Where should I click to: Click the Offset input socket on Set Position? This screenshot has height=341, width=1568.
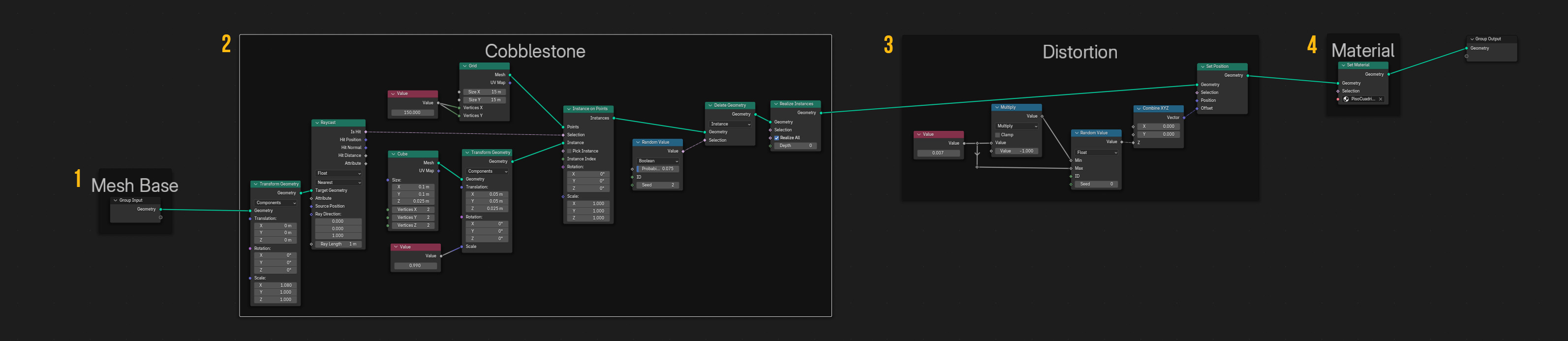[x=1197, y=108]
